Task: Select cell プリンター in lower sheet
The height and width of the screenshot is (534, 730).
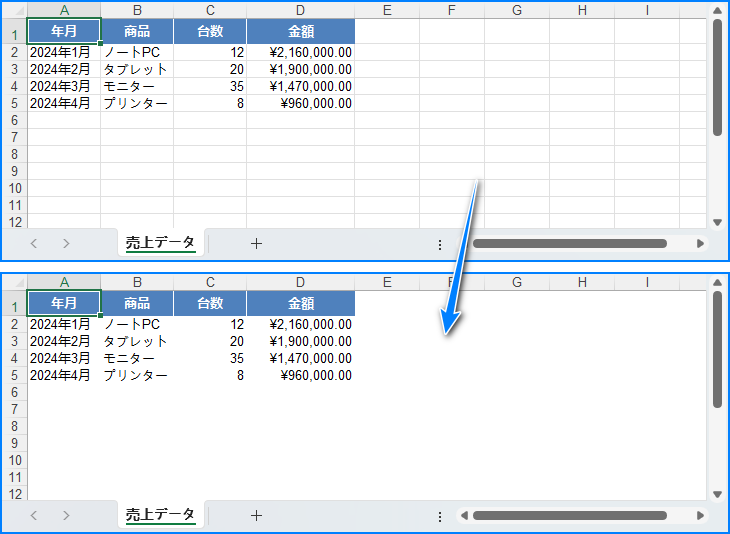Action: pos(137,375)
